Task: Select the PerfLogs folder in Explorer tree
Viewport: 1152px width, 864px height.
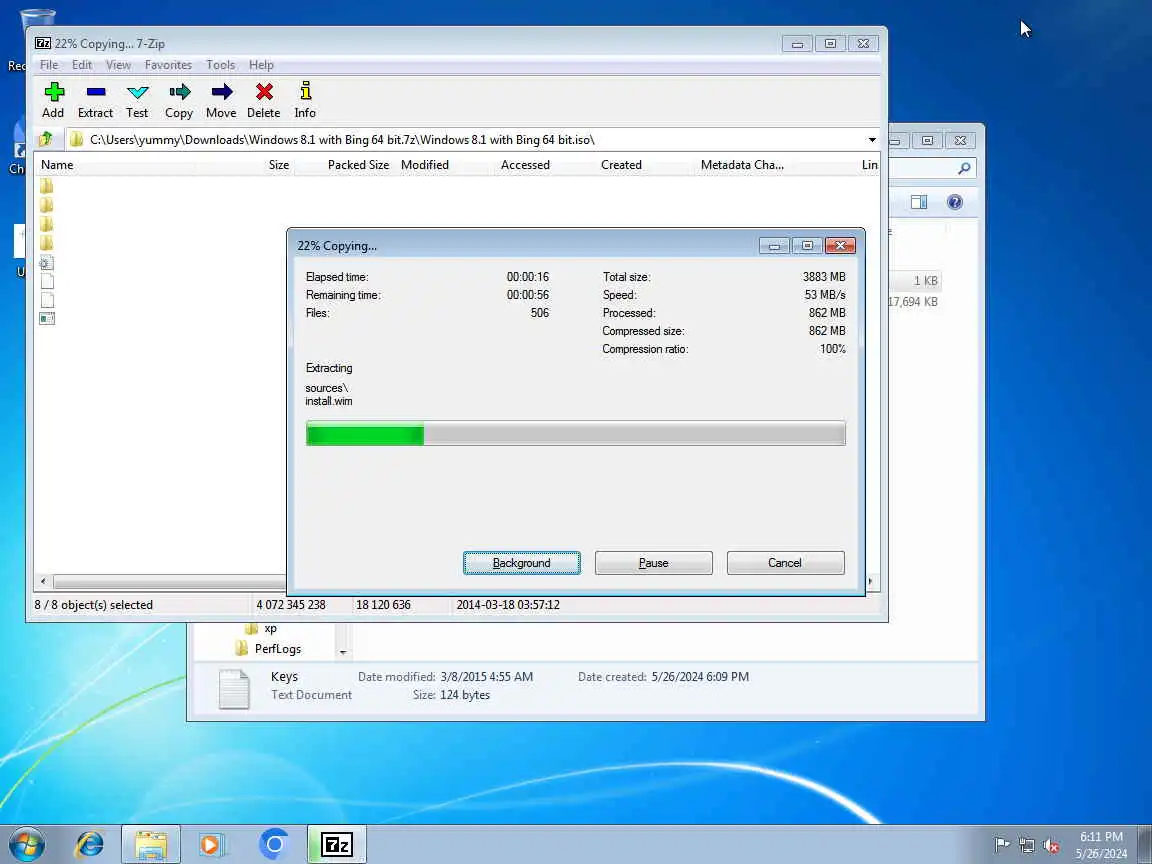Action: pyautogui.click(x=268, y=649)
